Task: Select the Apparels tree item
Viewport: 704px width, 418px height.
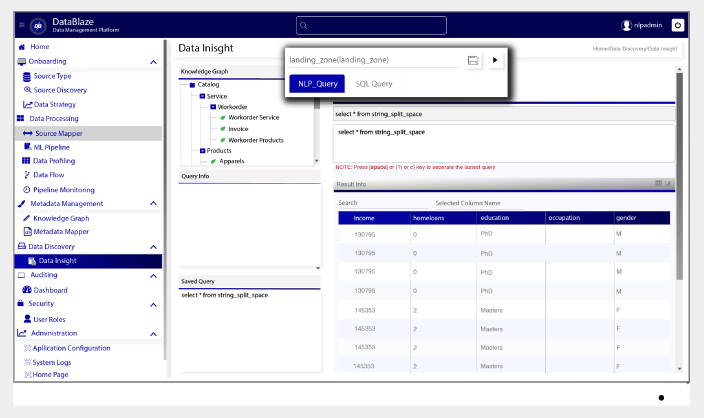Action: [232, 161]
